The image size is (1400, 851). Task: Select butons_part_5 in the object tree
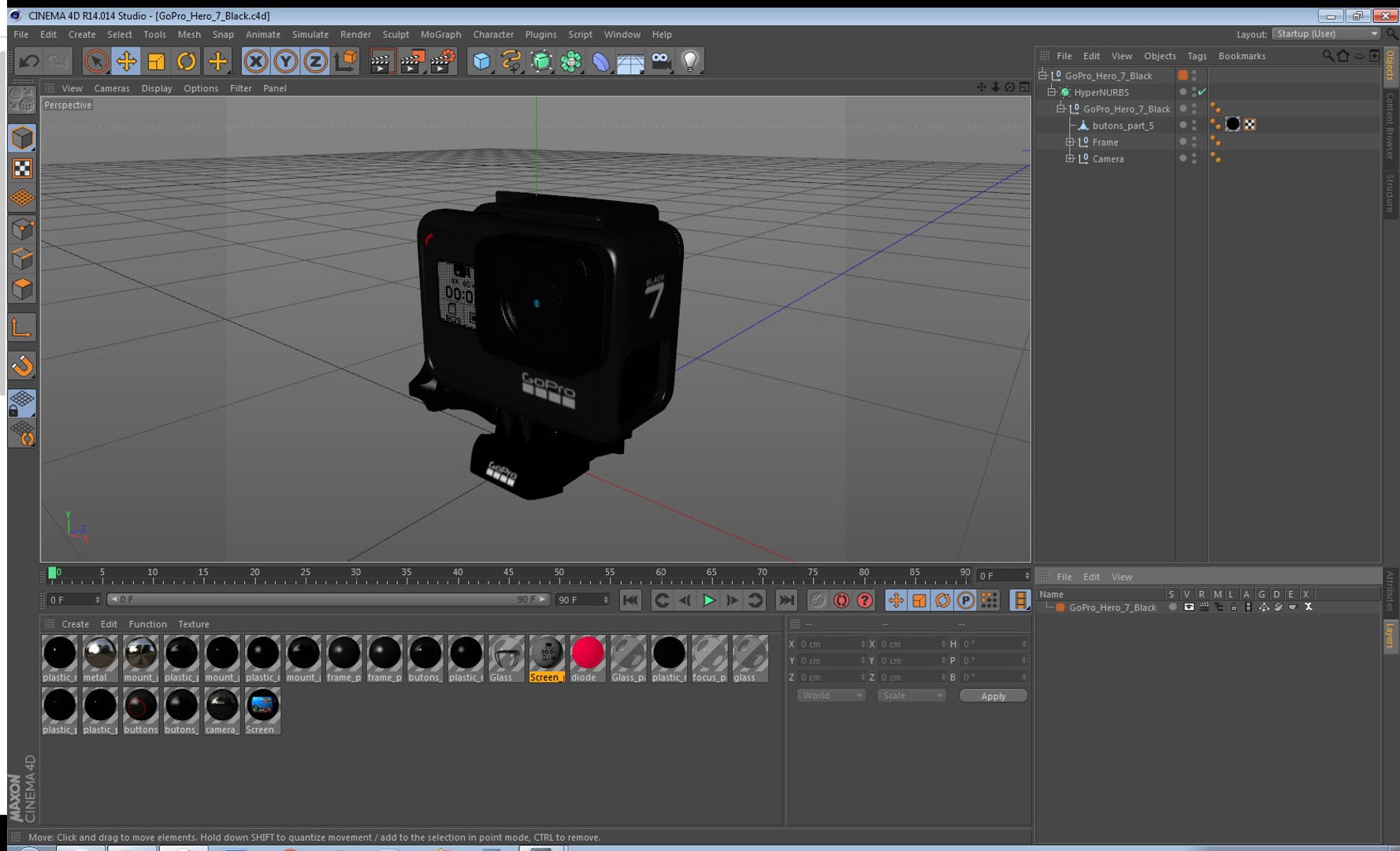tap(1123, 125)
